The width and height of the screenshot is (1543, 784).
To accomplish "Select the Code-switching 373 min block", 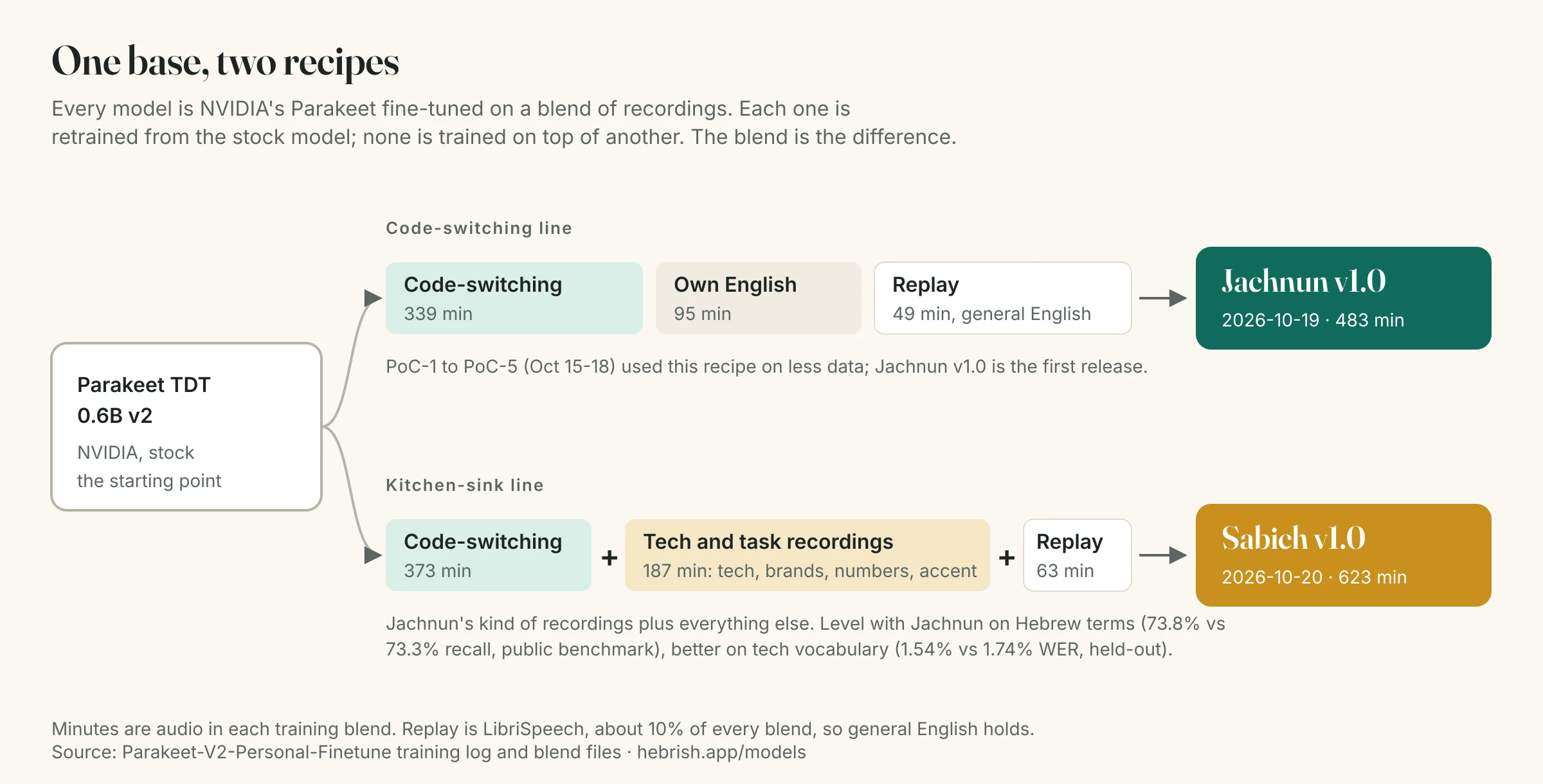I will coord(489,555).
